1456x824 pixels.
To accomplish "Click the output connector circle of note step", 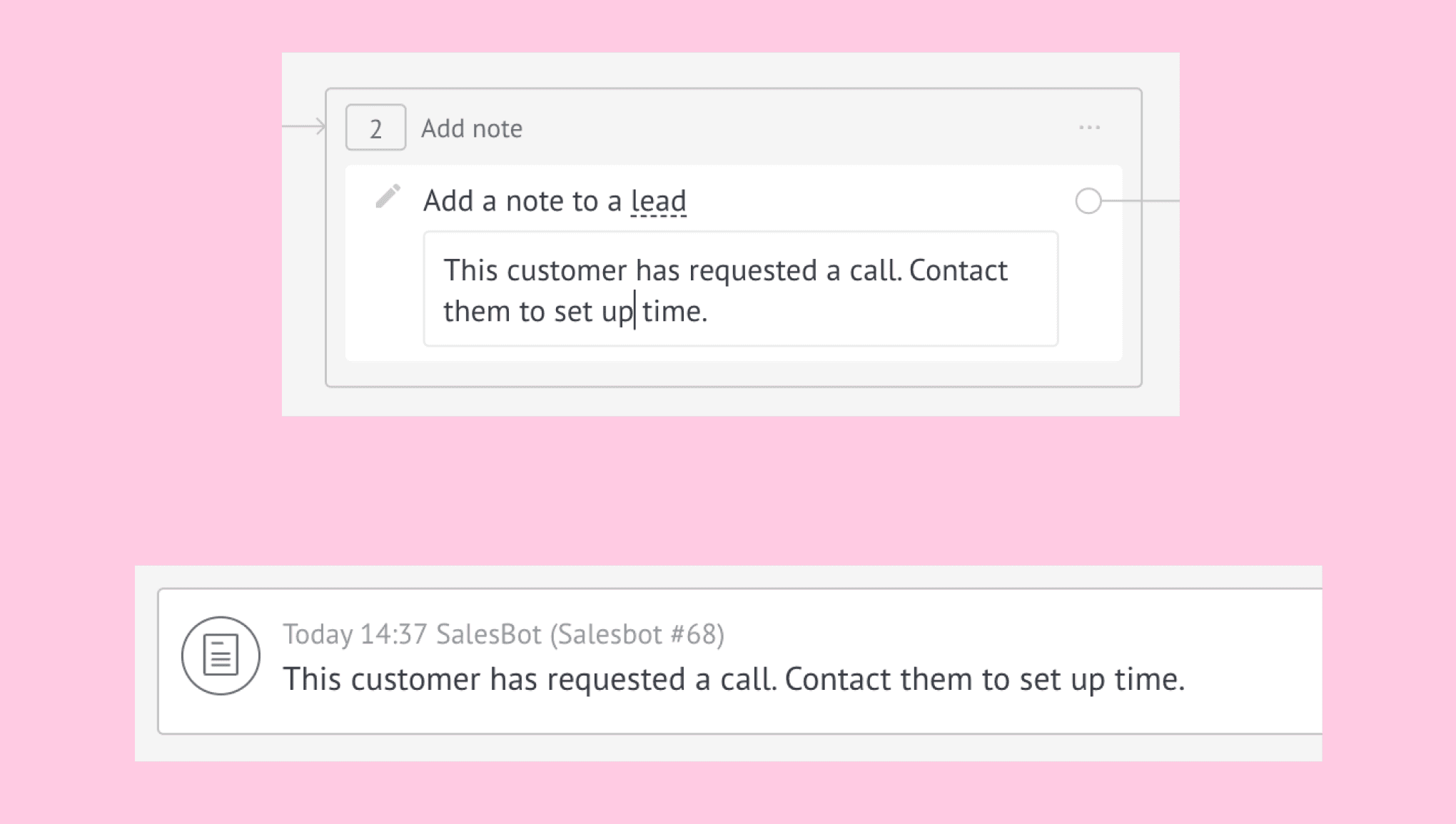I will point(1088,200).
